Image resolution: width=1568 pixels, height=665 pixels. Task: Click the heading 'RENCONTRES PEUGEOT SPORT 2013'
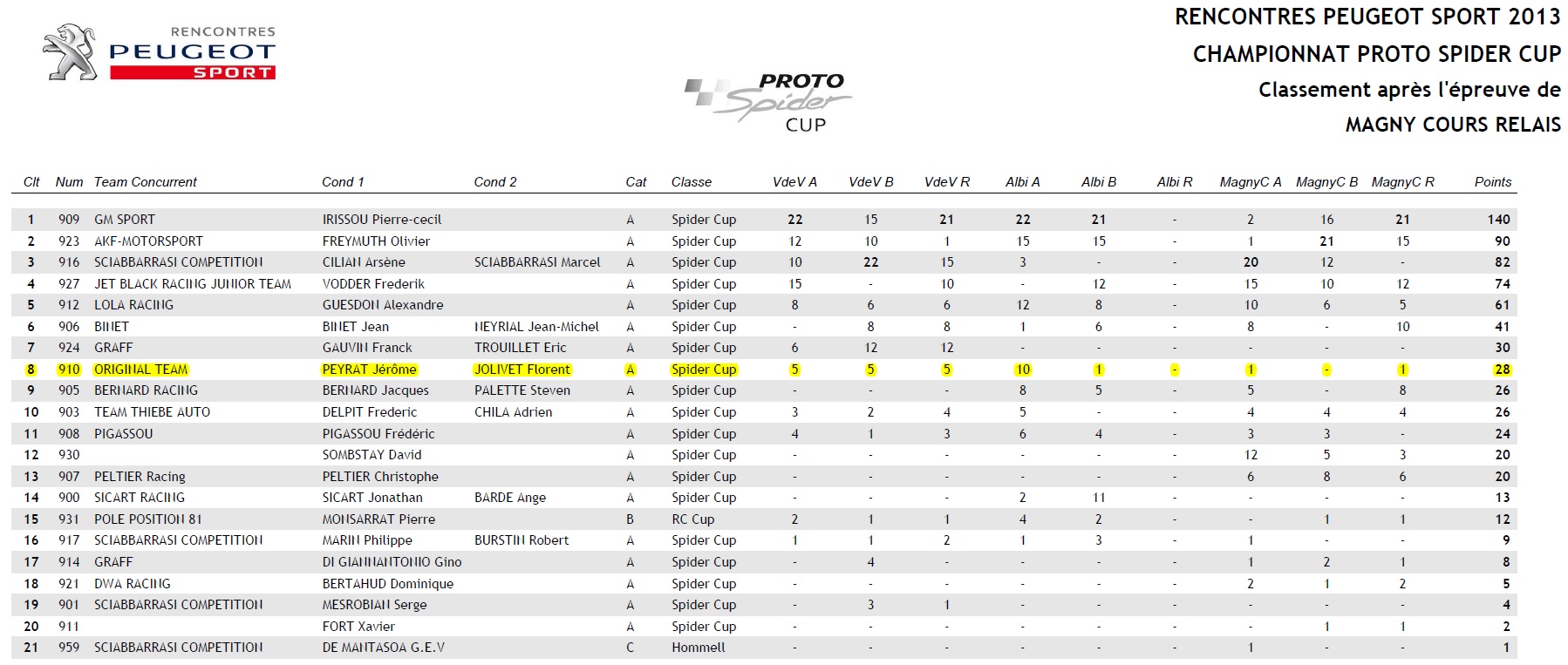[1367, 17]
